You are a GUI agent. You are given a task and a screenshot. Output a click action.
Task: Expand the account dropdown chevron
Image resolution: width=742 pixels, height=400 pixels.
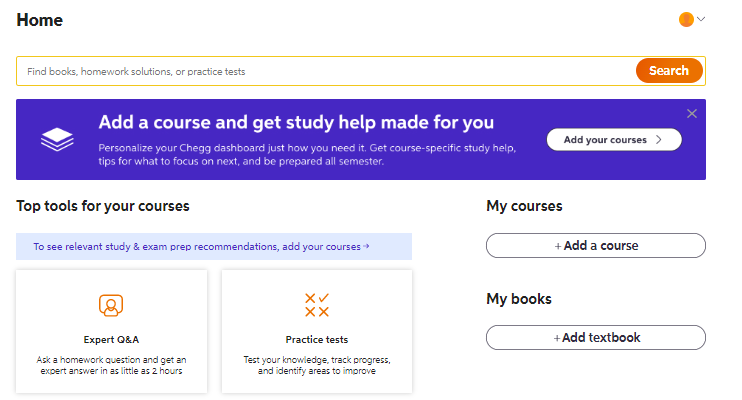tap(701, 19)
